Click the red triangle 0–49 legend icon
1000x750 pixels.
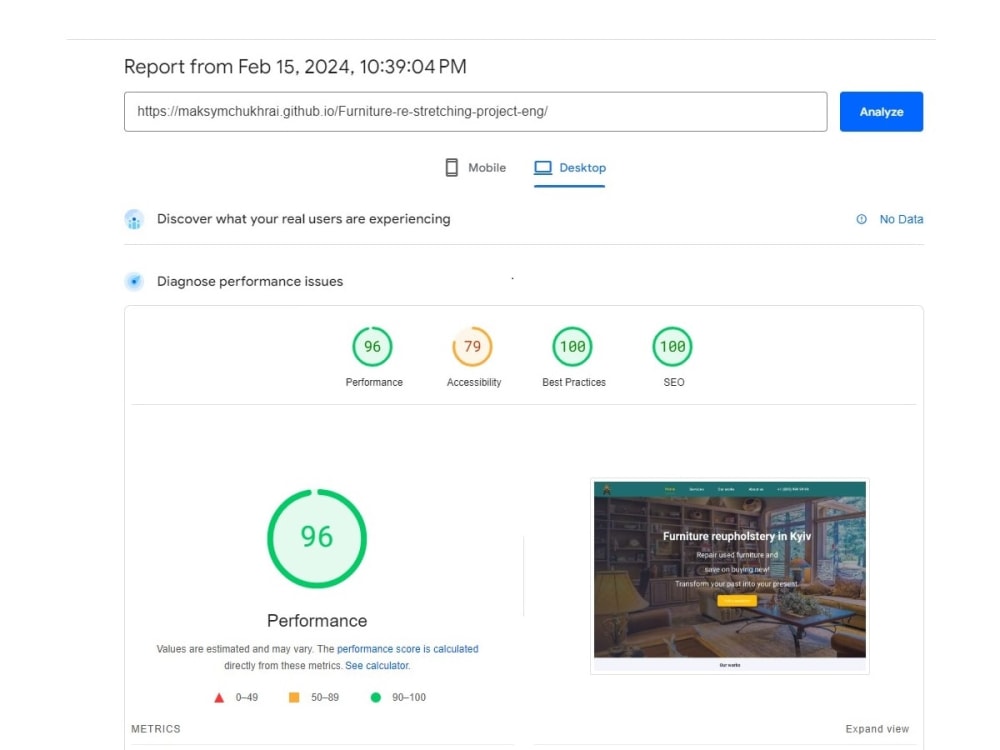219,698
